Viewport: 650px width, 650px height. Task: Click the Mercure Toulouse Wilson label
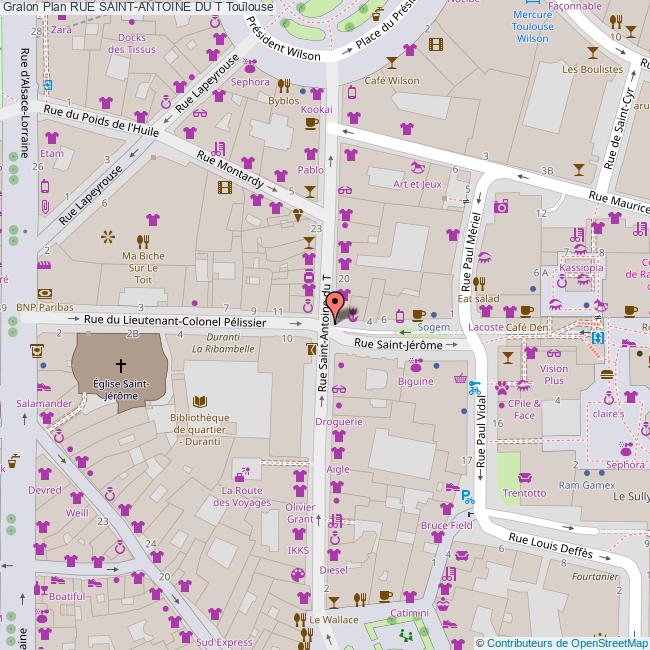532,27
